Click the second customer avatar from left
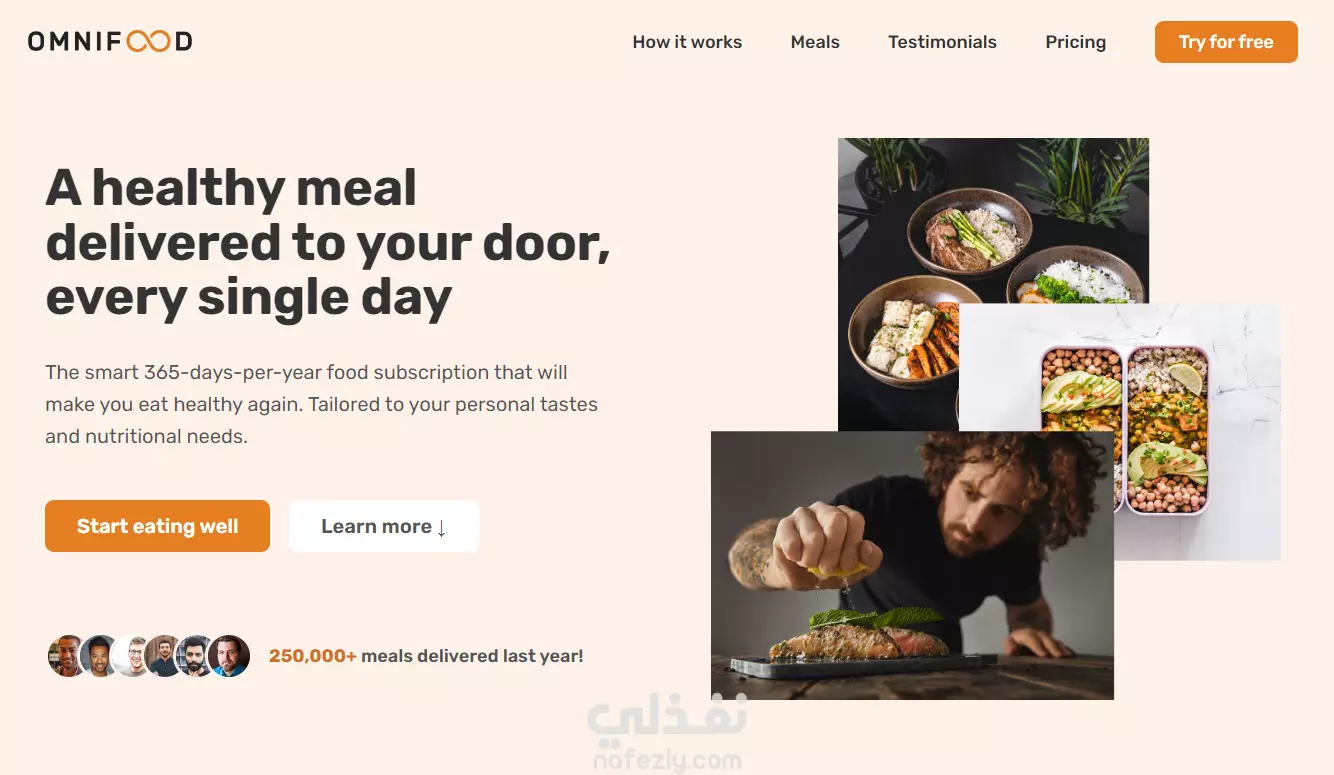1334x775 pixels. click(99, 656)
